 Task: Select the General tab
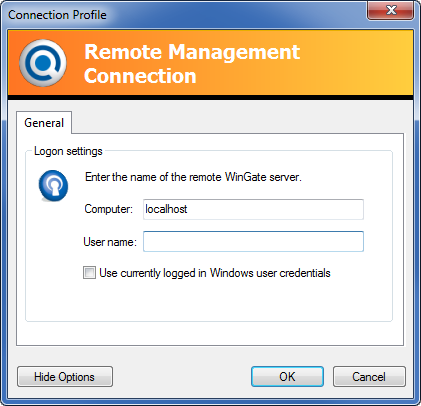[44, 123]
